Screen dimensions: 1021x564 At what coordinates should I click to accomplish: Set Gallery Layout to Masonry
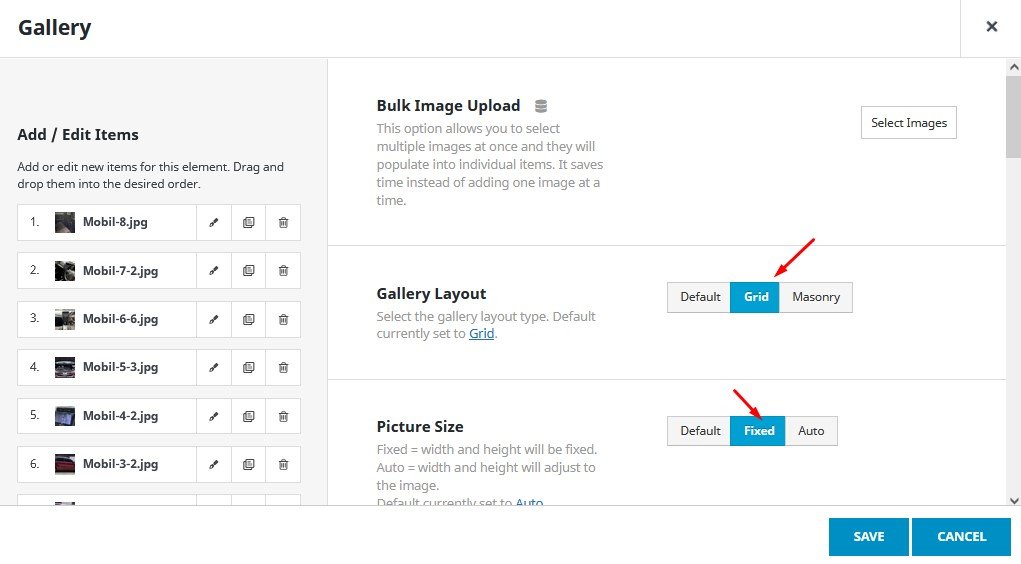click(816, 297)
